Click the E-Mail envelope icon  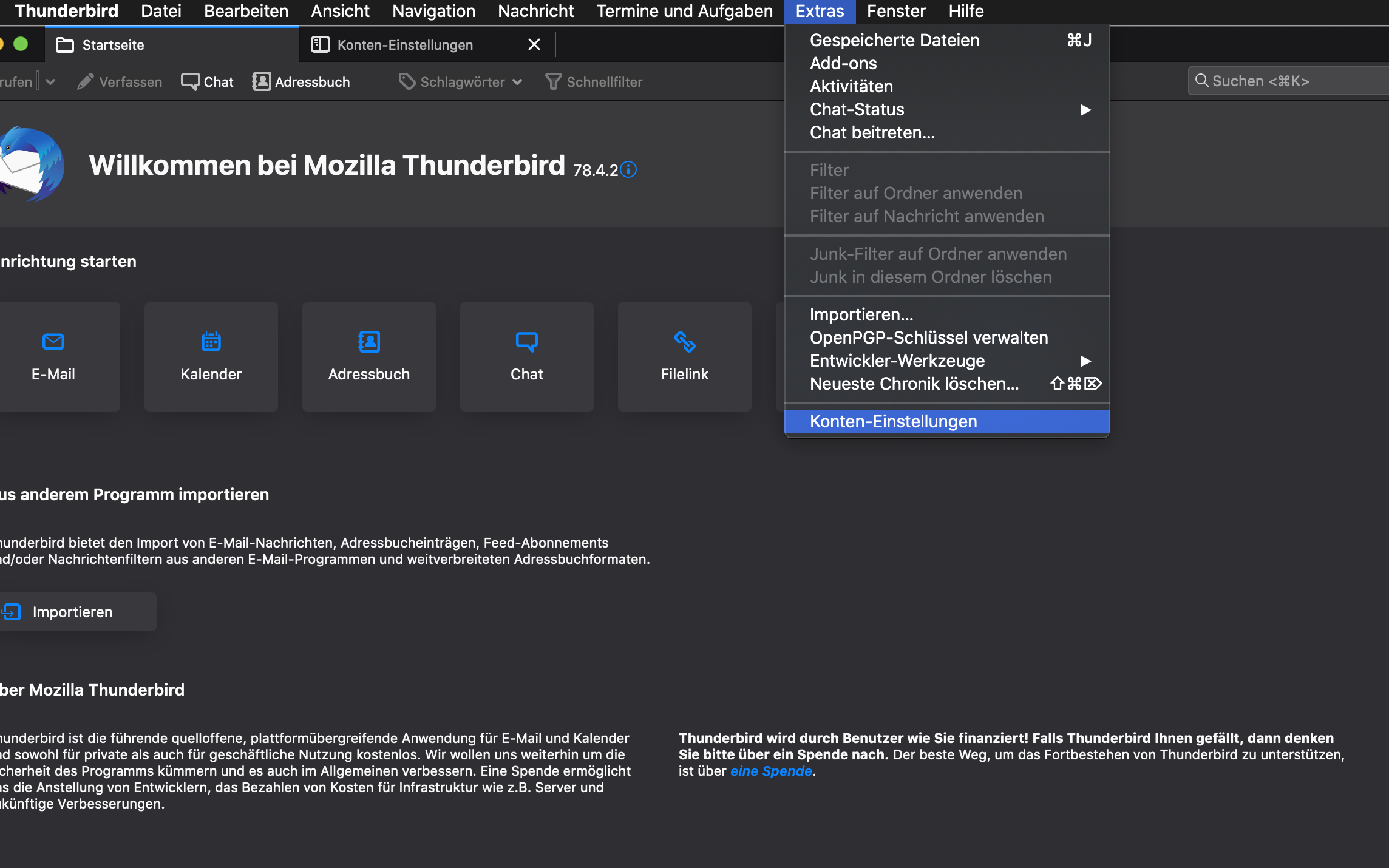[53, 342]
